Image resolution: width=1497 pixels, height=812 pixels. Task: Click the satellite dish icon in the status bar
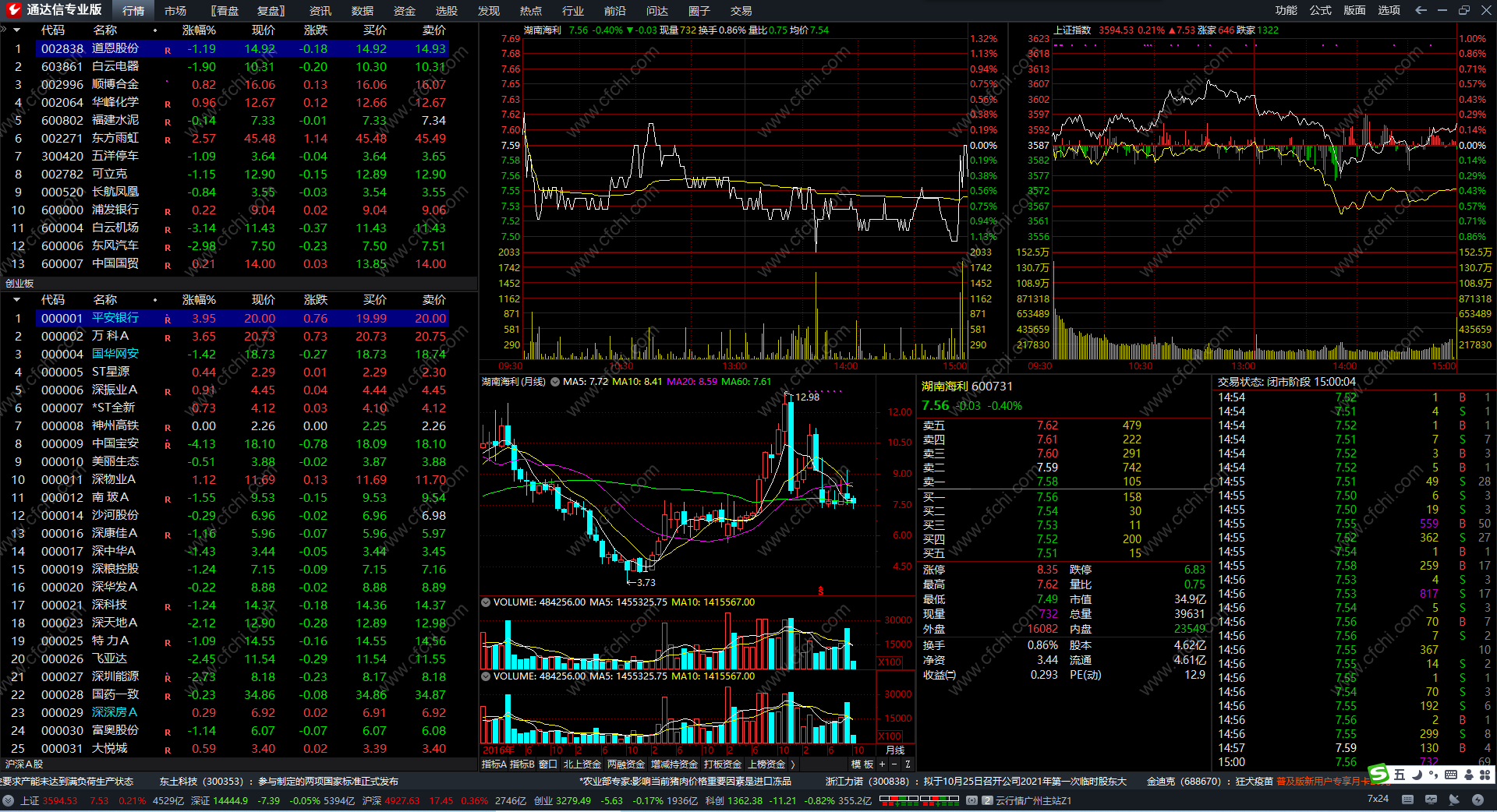pyautogui.click(x=1454, y=800)
